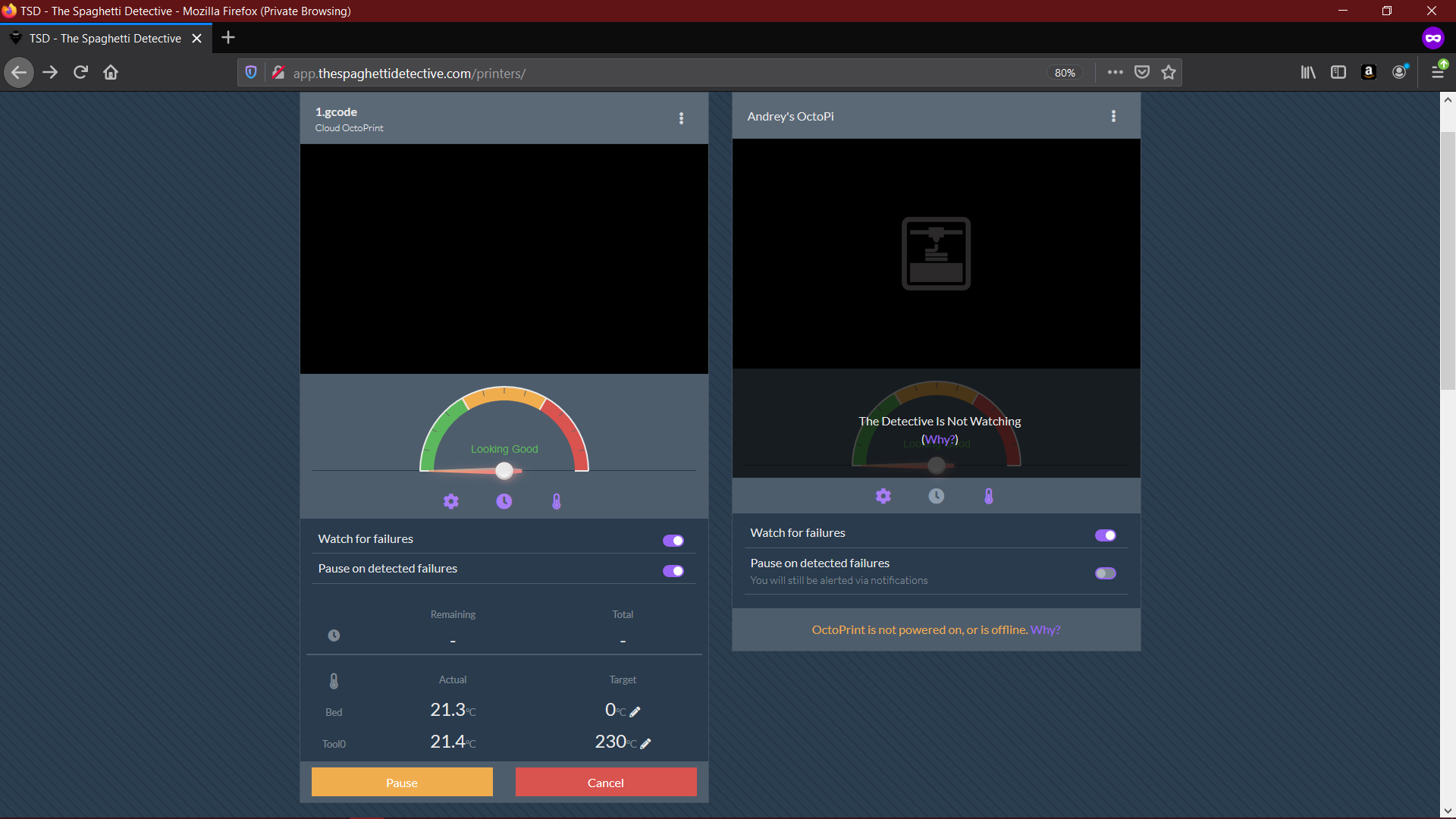The width and height of the screenshot is (1456, 819).
Task: Open a new browser tab
Action: (x=228, y=38)
